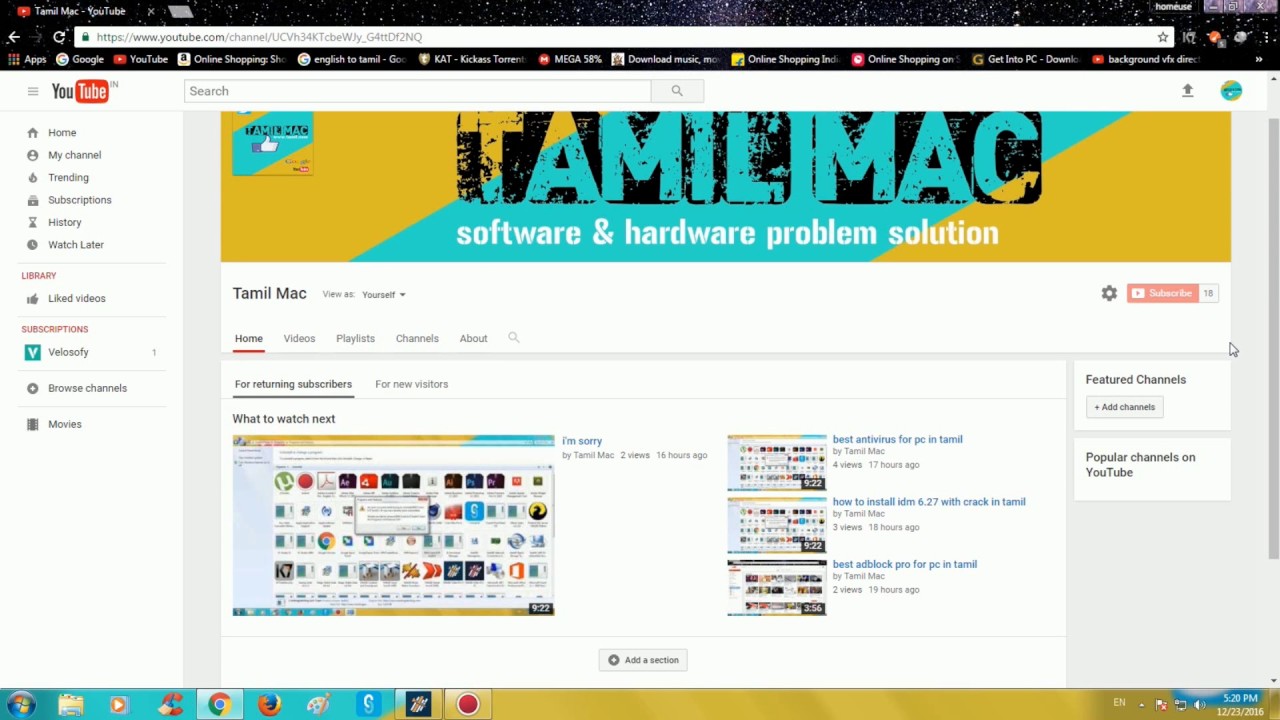Click the channel search magnifier icon
1280x720 pixels.
(514, 338)
